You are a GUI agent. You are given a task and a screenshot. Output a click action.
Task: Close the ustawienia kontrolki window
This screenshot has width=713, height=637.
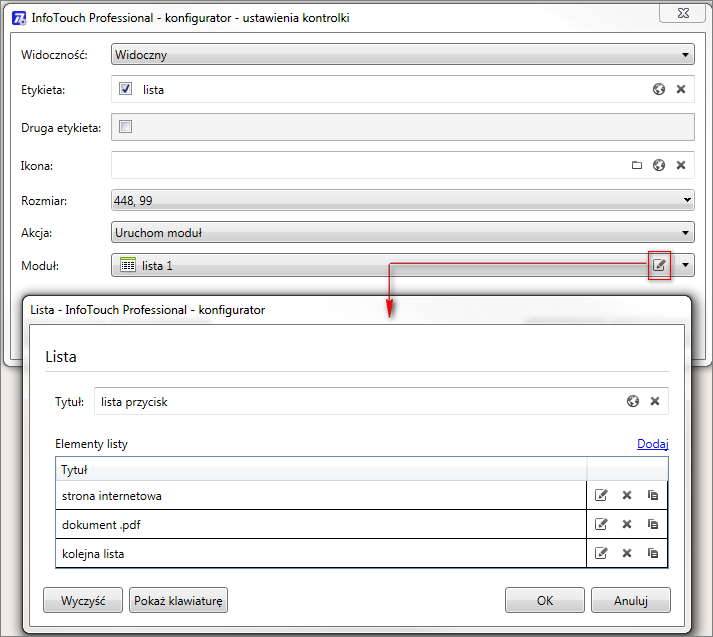click(x=683, y=13)
